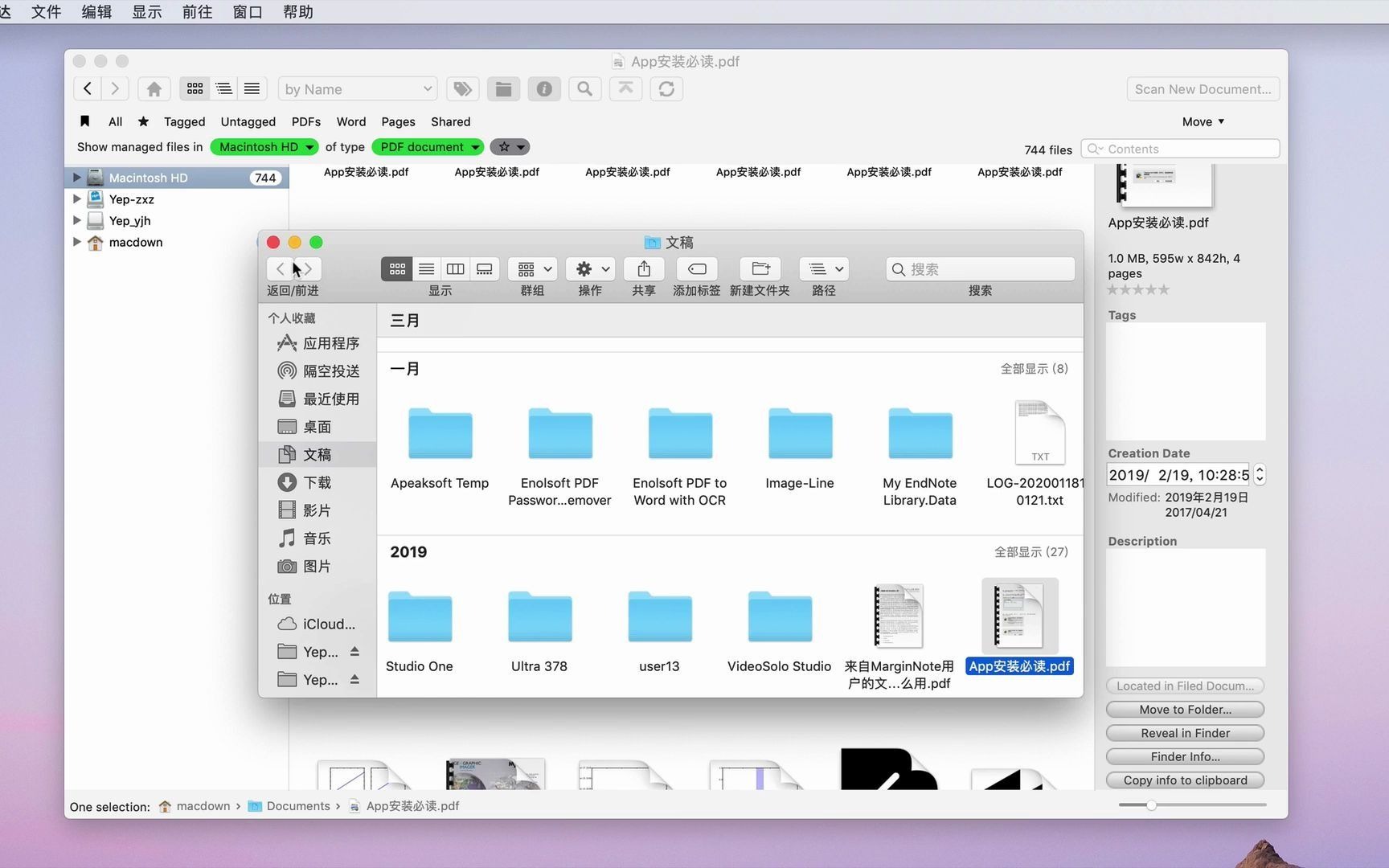The image size is (1389, 868).
Task: Open the Home view in the document manager
Action: pos(154,88)
